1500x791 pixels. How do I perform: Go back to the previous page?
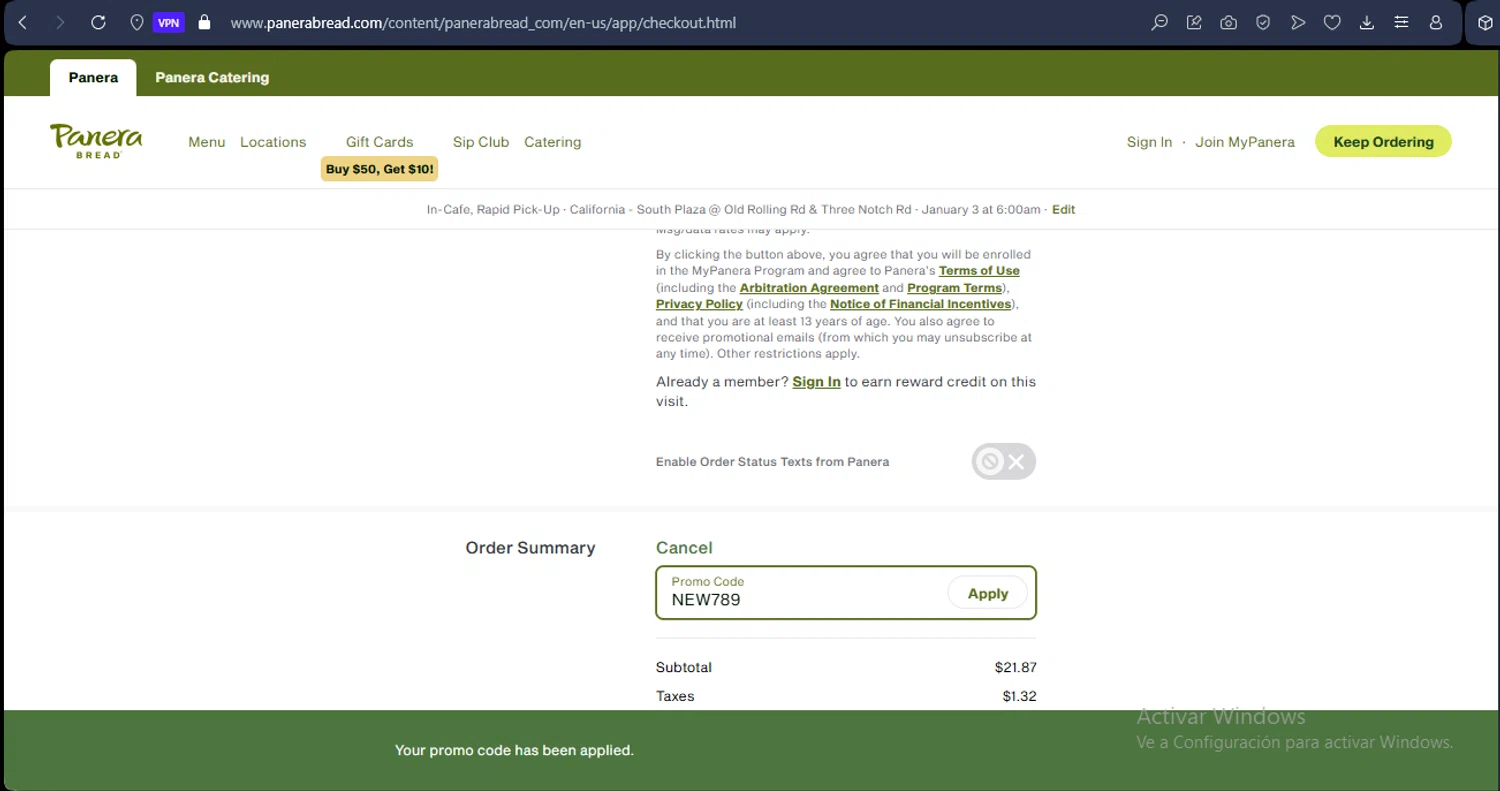pyautogui.click(x=23, y=22)
